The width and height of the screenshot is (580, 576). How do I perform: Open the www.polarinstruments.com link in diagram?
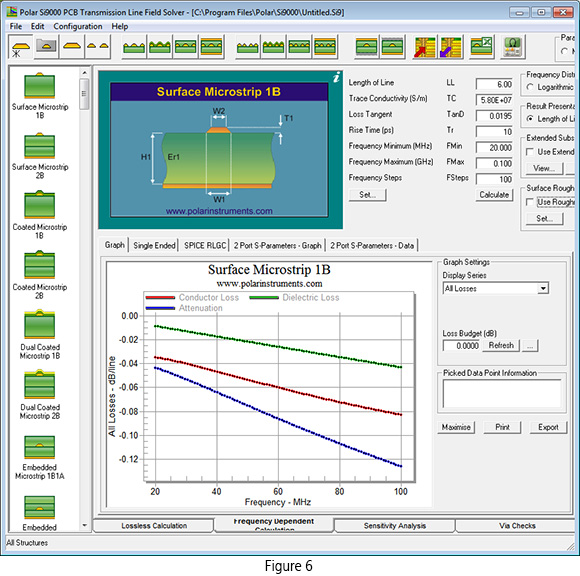pyautogui.click(x=219, y=211)
